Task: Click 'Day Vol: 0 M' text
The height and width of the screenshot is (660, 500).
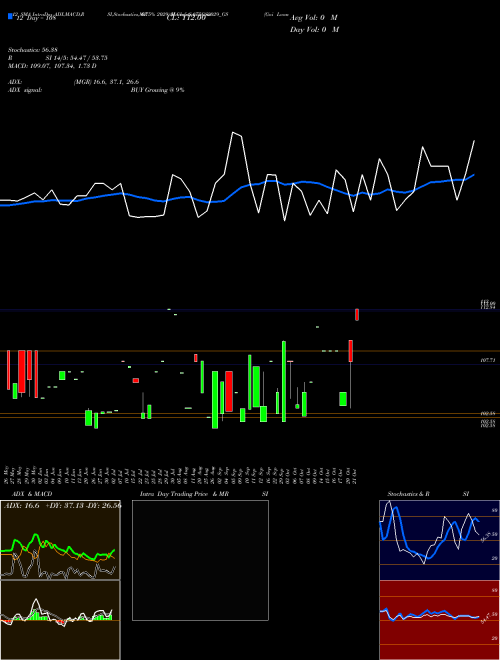Action: pyautogui.click(x=314, y=29)
